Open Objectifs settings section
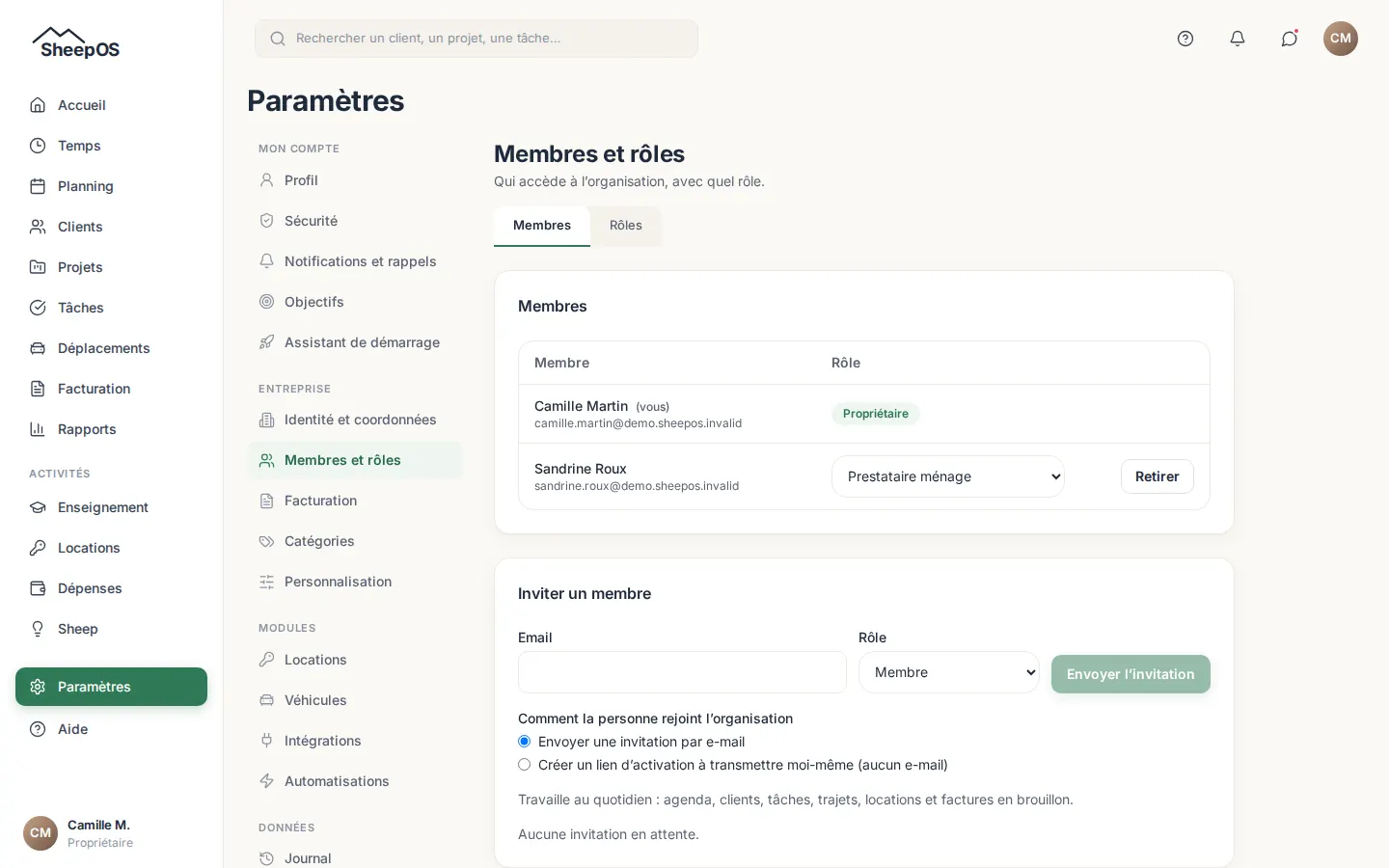The image size is (1389, 868). point(355,302)
